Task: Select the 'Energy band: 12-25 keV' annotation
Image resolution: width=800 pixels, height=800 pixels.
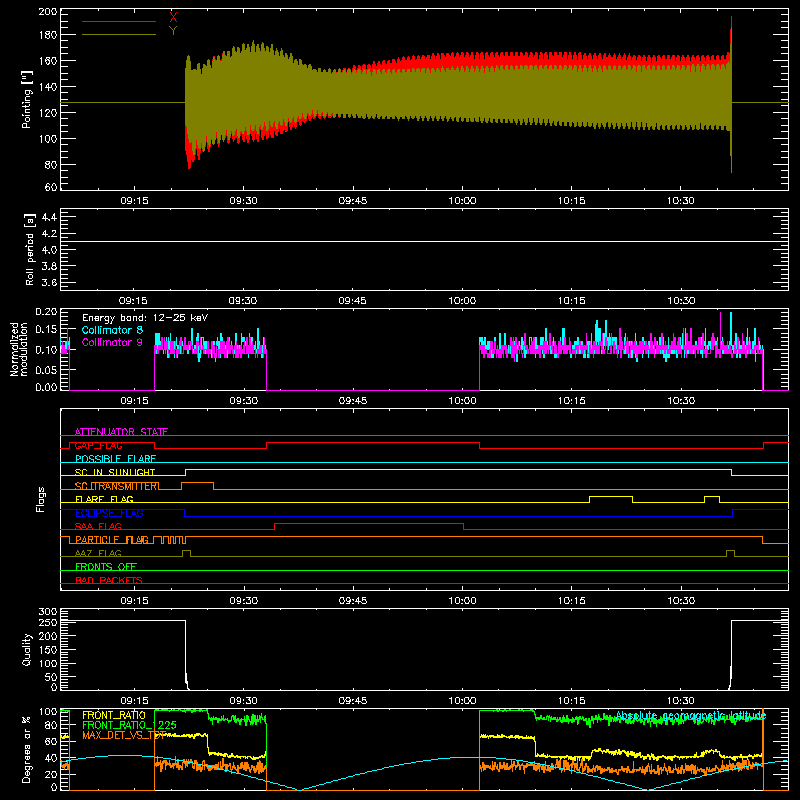Action: [145, 318]
